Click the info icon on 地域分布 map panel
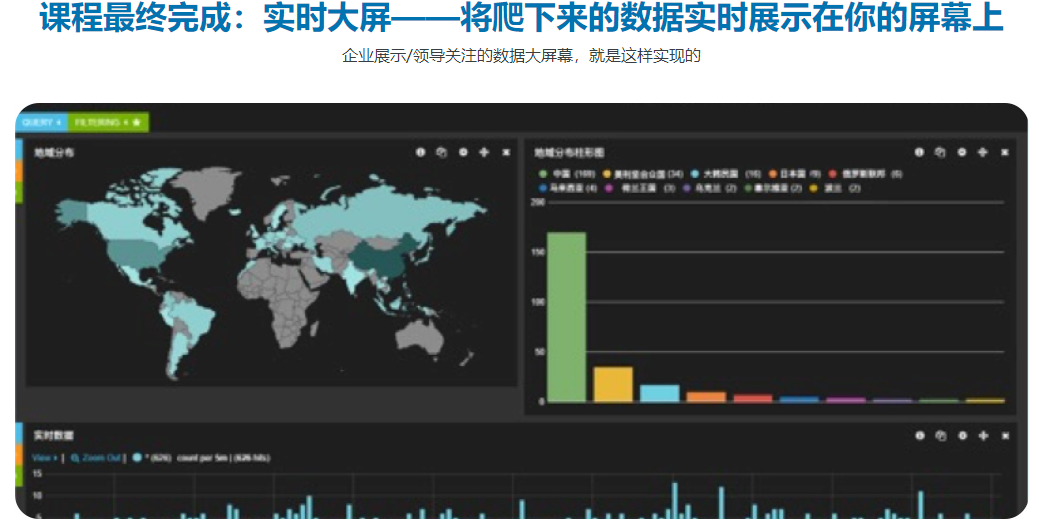The image size is (1039, 530). pos(420,152)
